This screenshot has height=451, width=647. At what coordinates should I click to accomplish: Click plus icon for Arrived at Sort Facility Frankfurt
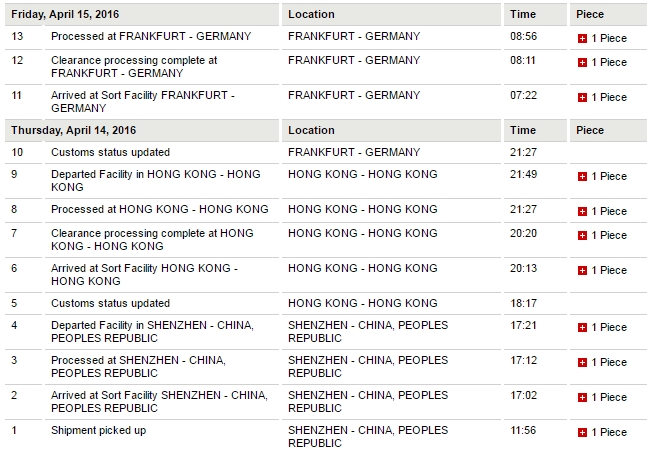[x=582, y=97]
